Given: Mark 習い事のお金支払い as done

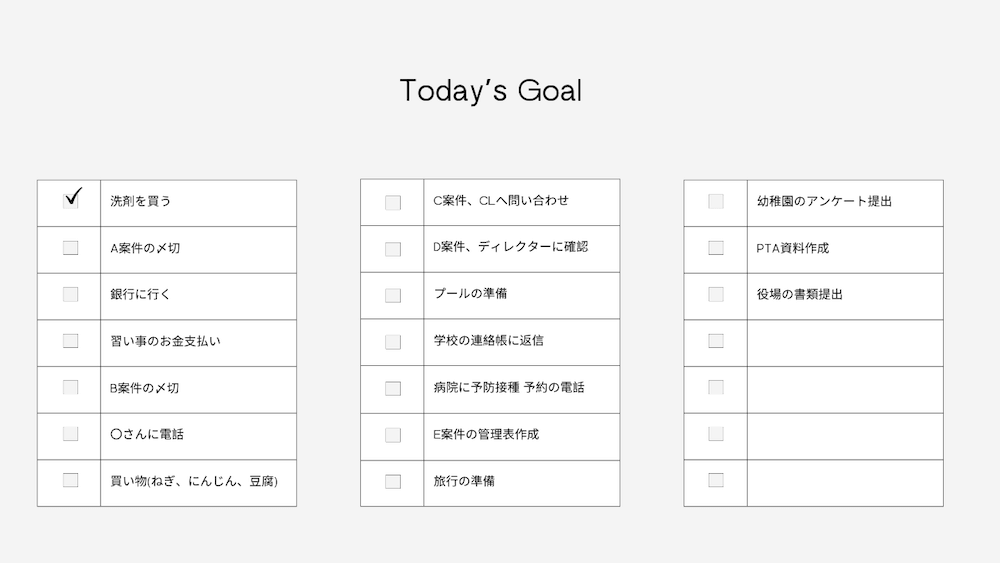Looking at the screenshot, I should [71, 340].
